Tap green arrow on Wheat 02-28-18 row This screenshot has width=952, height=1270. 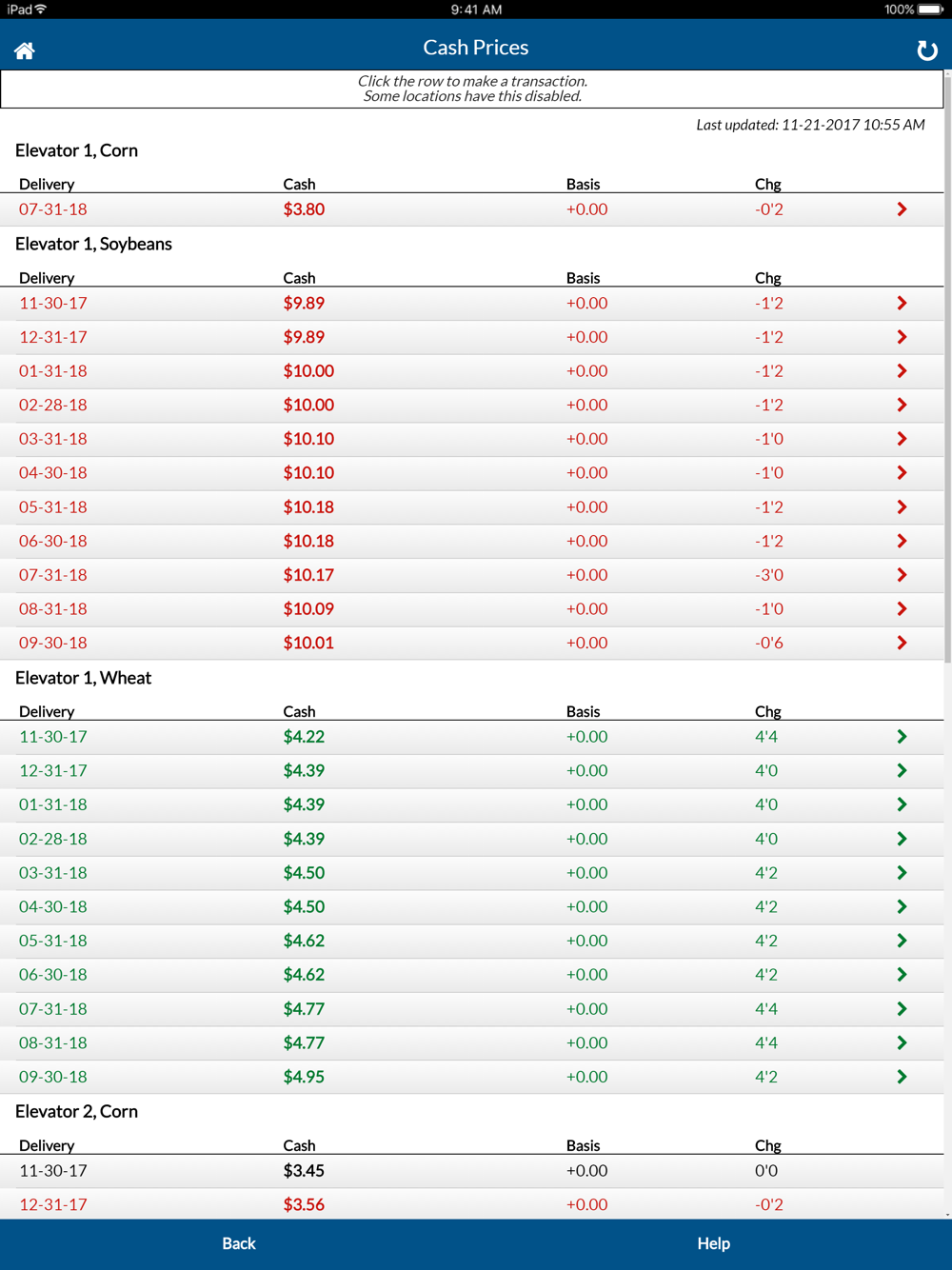point(902,839)
